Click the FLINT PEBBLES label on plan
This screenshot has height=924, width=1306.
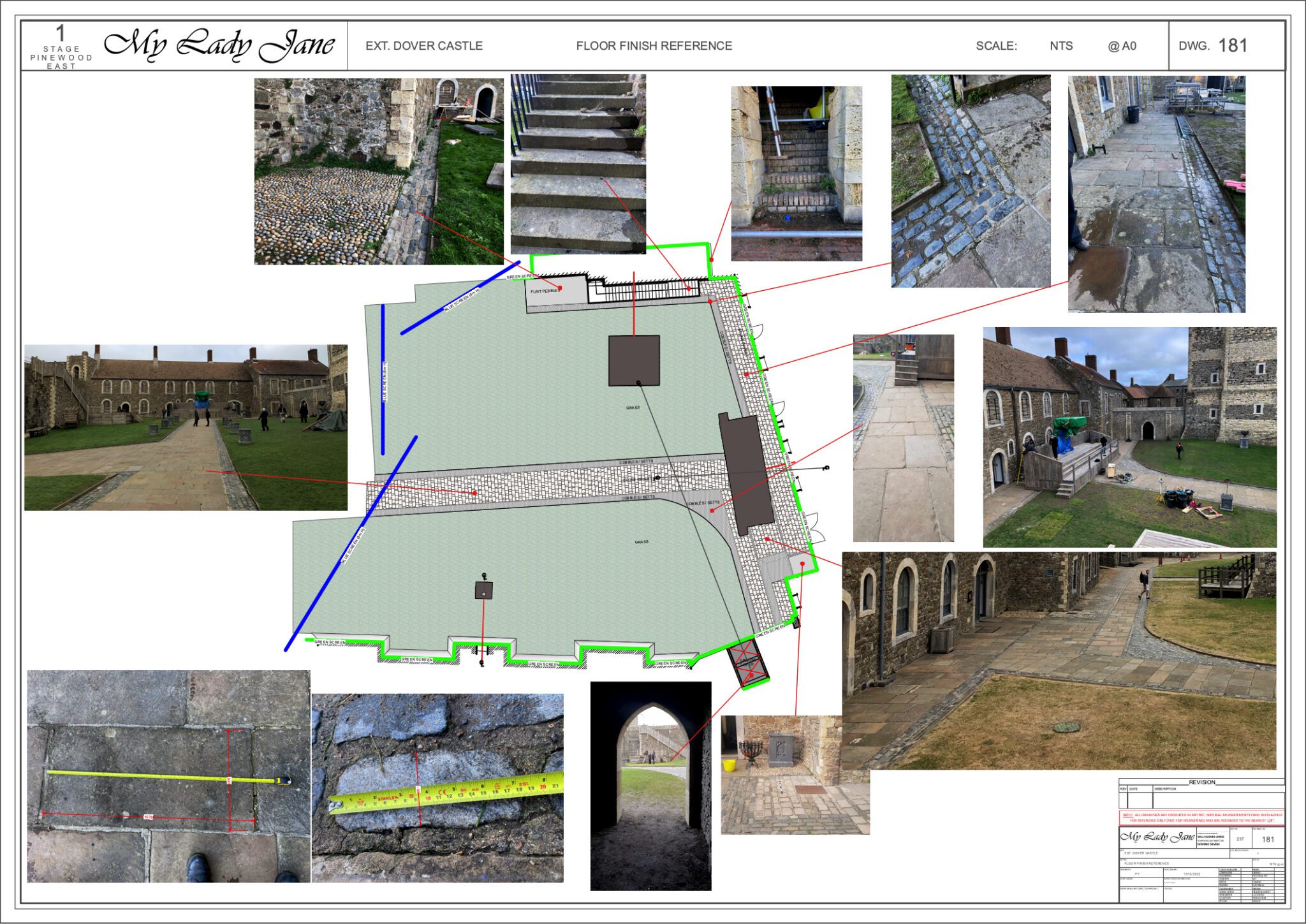click(x=545, y=291)
